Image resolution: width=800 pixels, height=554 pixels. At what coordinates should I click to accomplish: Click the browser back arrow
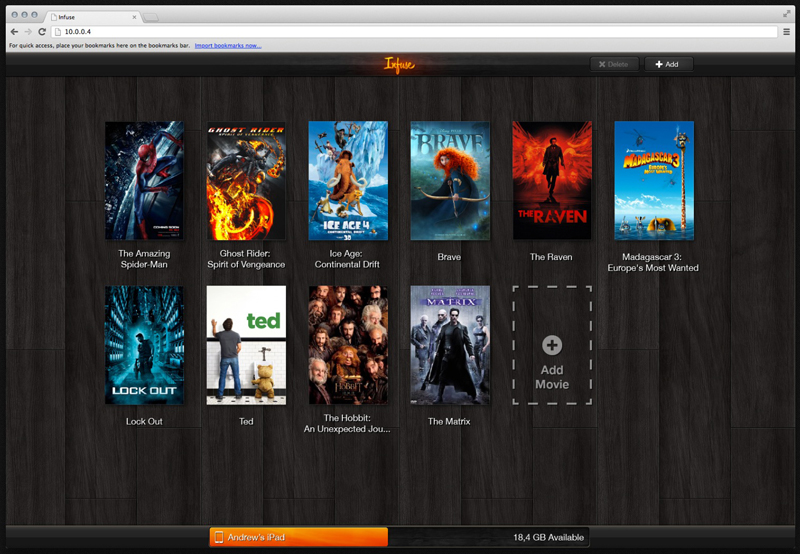(x=14, y=32)
